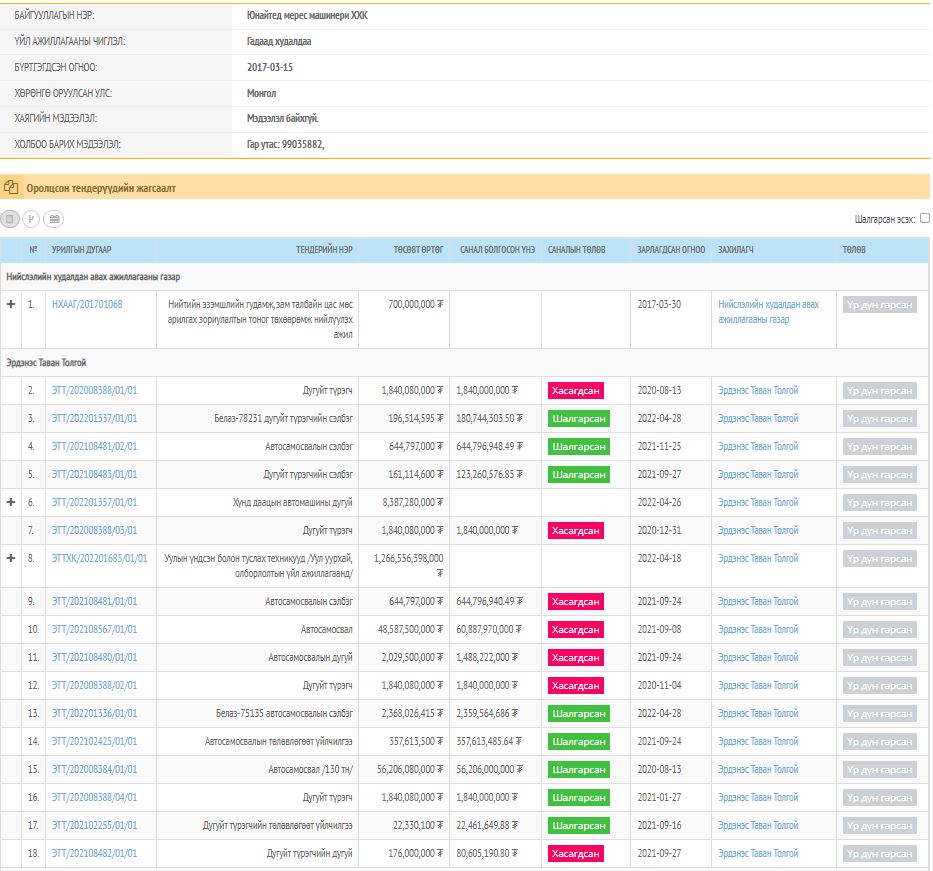The width and height of the screenshot is (933, 871).
Task: Click the Шалгарсан status badge in row 3
Action: tap(578, 419)
